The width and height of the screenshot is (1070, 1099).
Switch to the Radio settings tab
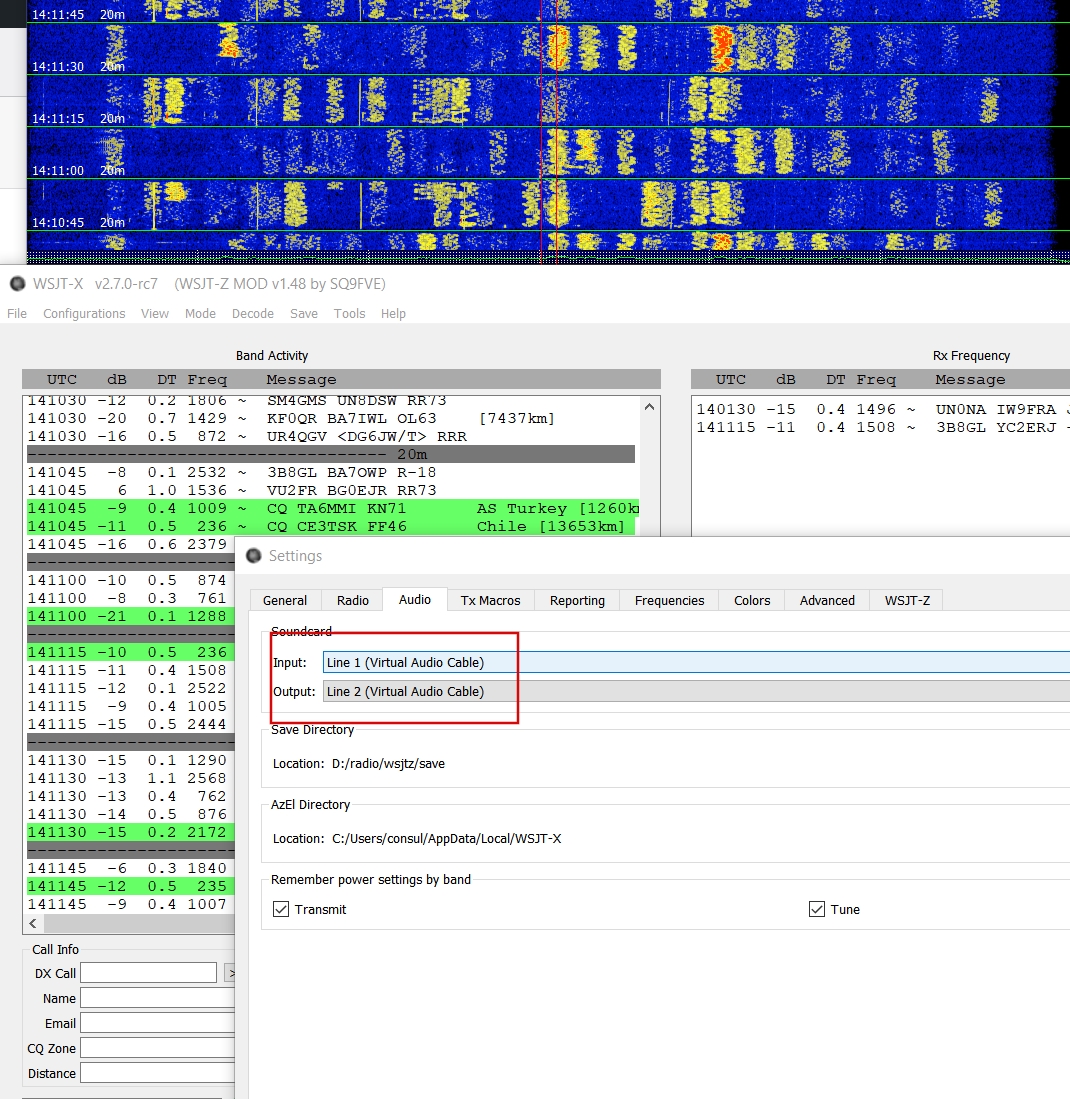[353, 600]
